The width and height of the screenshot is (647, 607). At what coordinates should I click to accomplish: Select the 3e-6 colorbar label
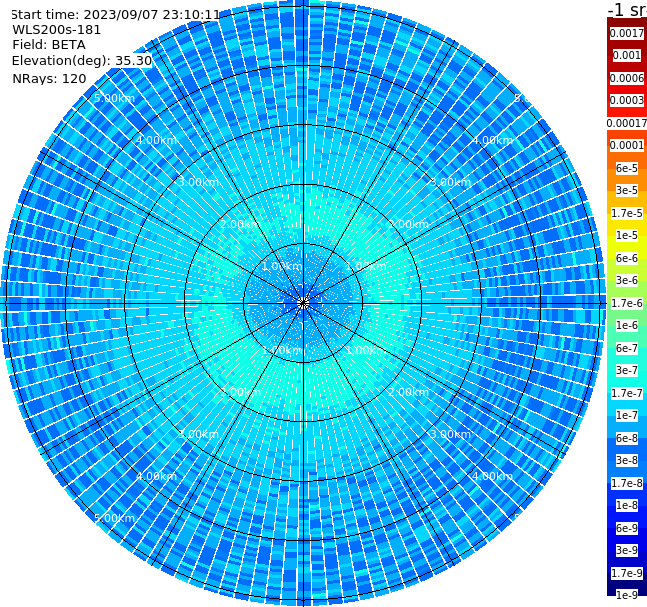[626, 280]
